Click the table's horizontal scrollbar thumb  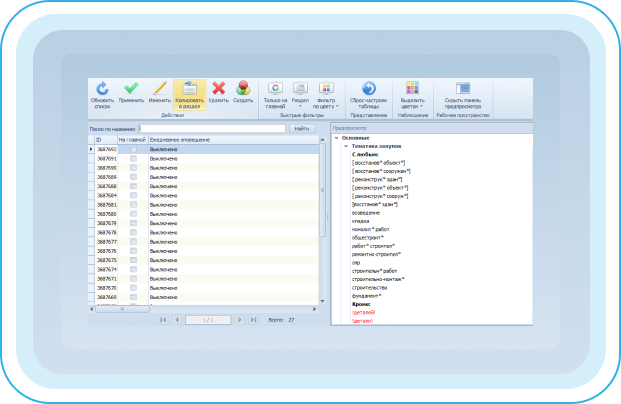pos(122,309)
